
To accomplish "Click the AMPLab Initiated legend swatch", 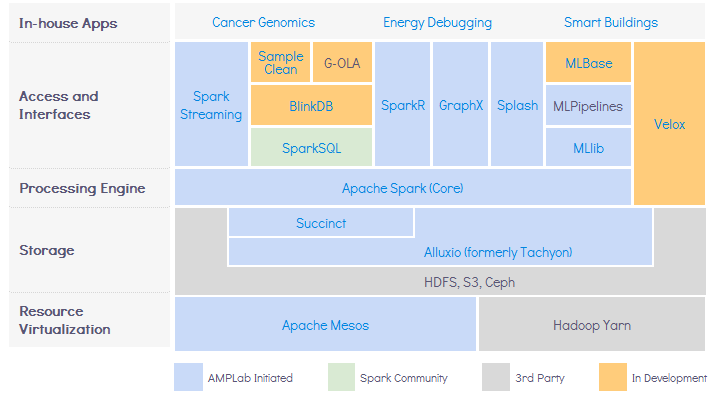I will 188,377.
